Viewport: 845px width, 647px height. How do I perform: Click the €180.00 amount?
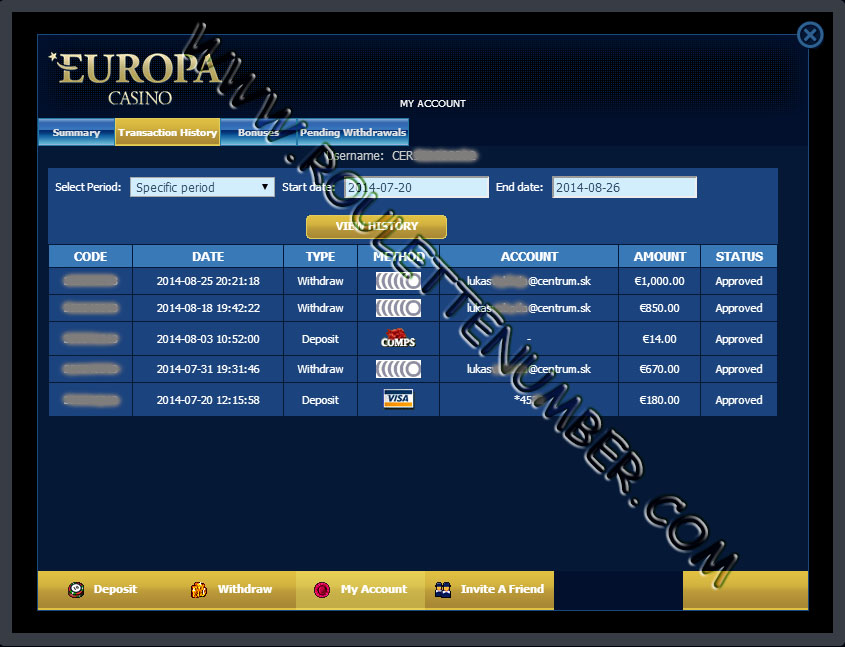(x=660, y=400)
